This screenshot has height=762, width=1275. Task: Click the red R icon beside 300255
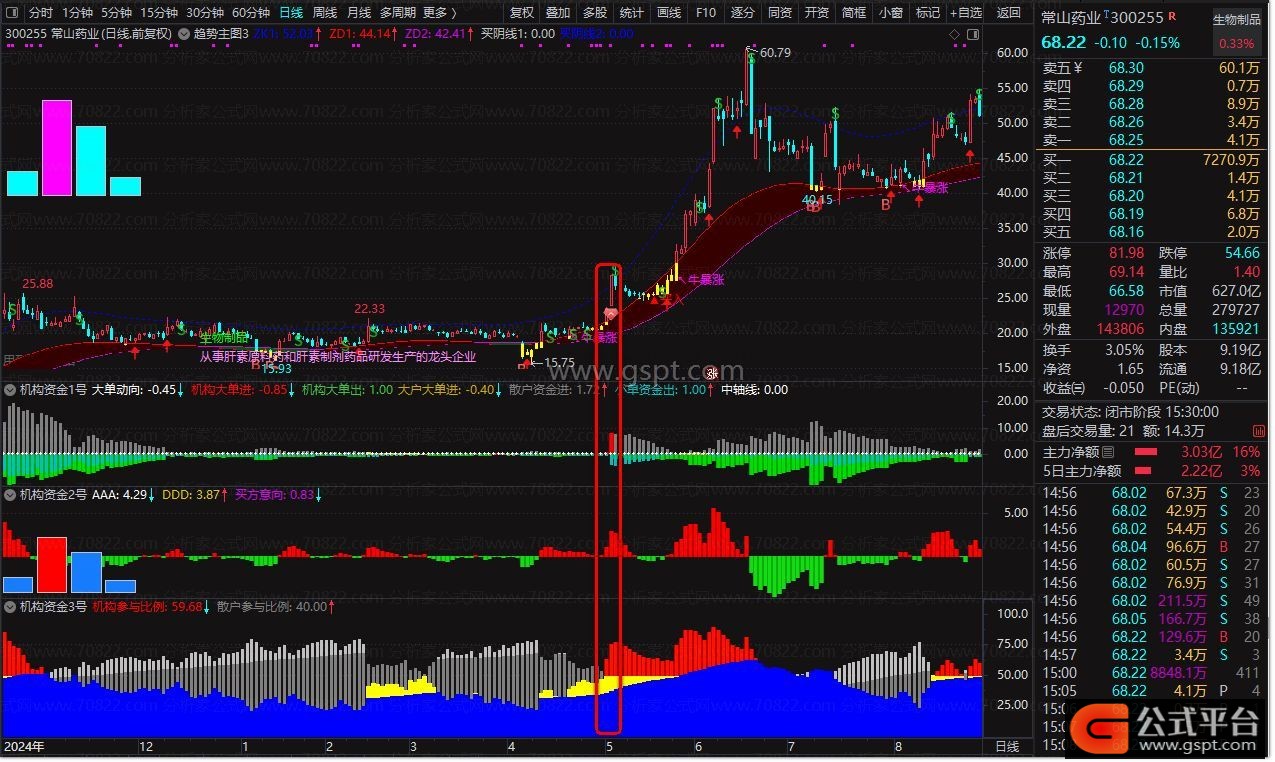tap(1173, 17)
